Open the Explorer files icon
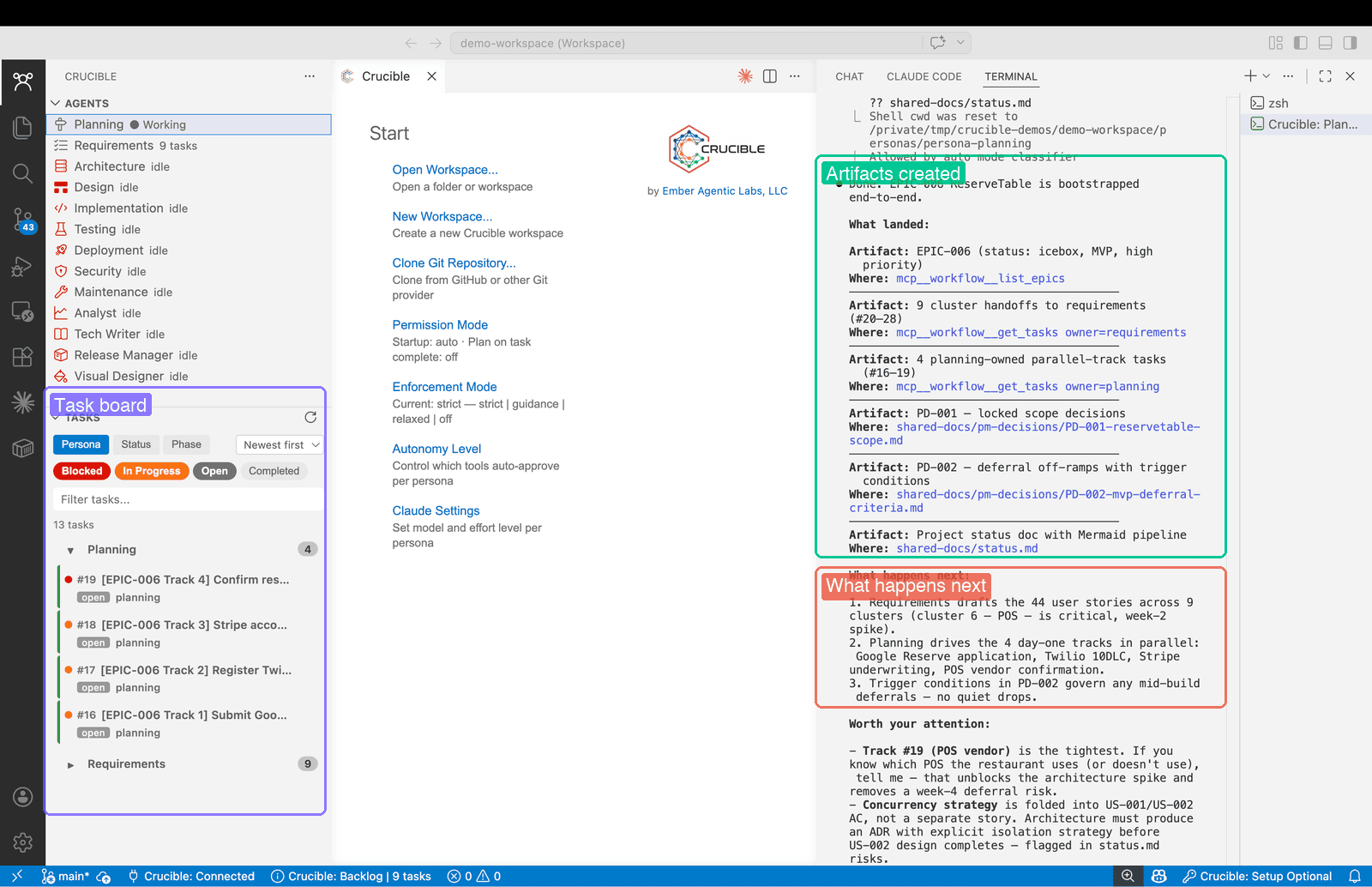Viewport: 1372px width, 887px height. click(x=23, y=128)
